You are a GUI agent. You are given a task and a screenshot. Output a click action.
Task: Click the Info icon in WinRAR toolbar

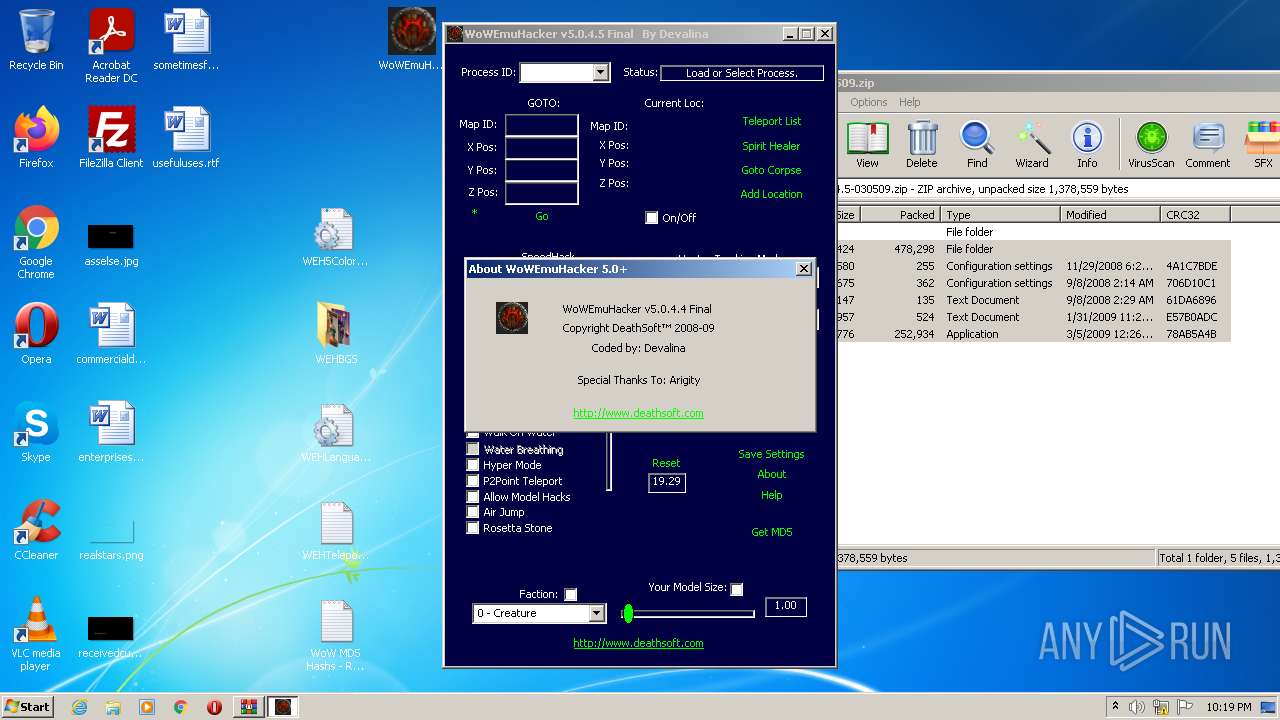pos(1087,144)
